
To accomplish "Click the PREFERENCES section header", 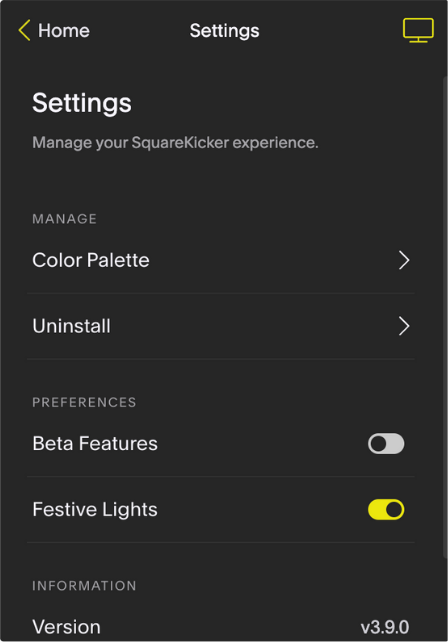I will pyautogui.click(x=84, y=402).
